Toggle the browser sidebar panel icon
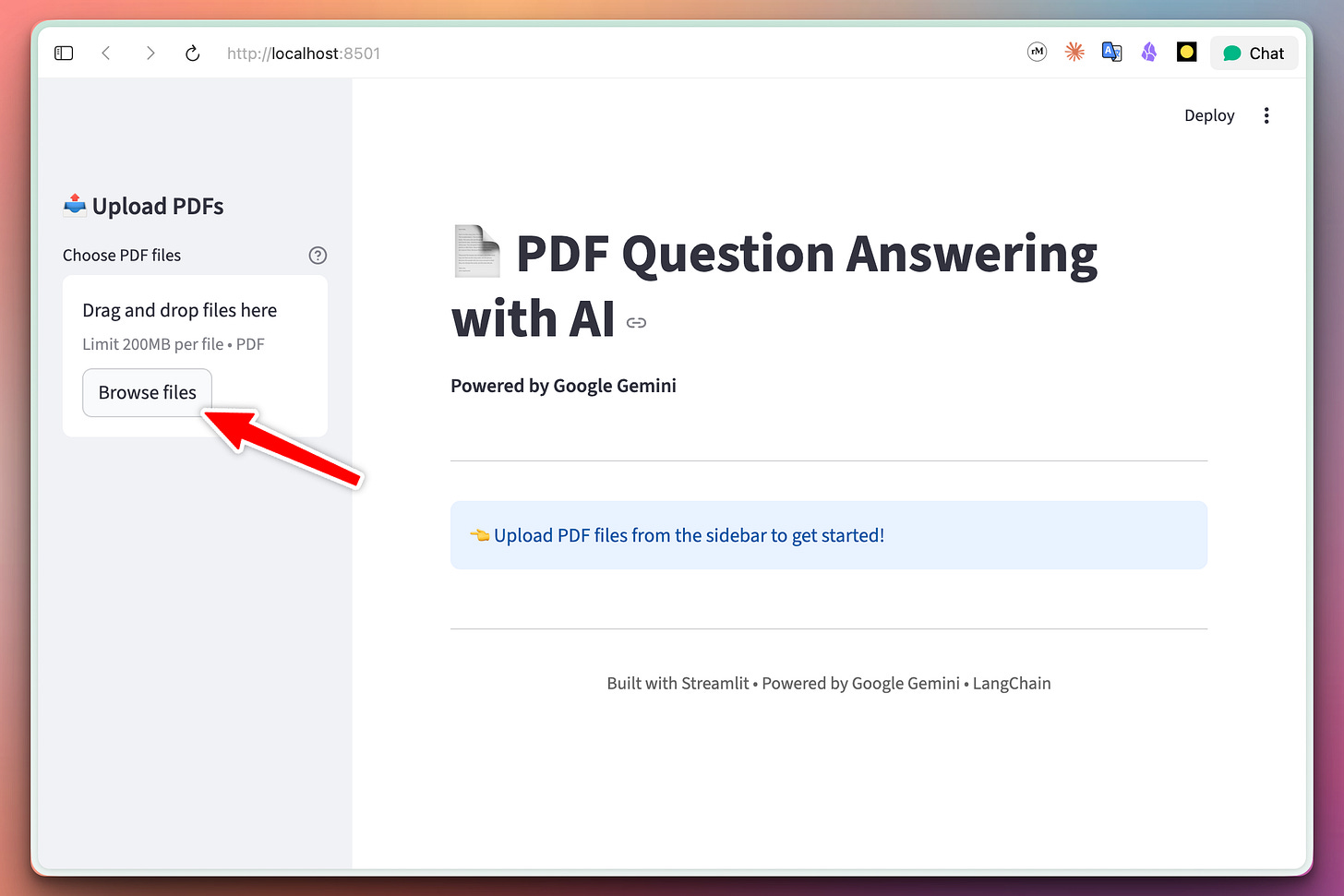 pos(64,54)
